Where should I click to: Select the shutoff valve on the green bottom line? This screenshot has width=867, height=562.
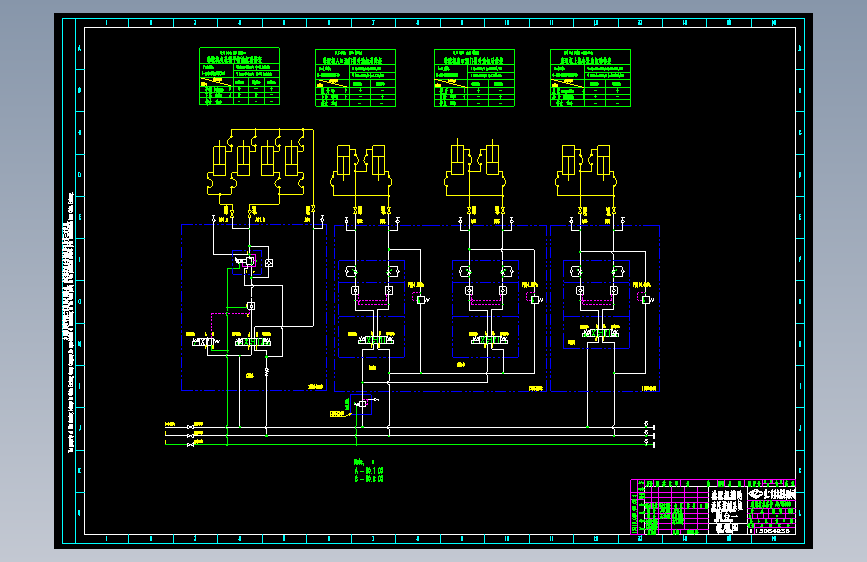coord(190,444)
